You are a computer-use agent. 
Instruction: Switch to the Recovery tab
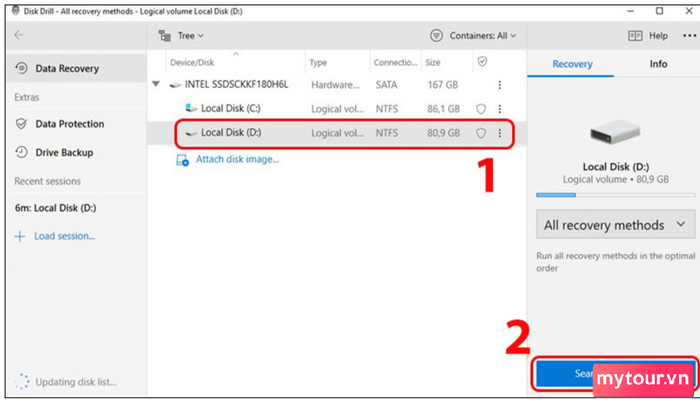[572, 64]
